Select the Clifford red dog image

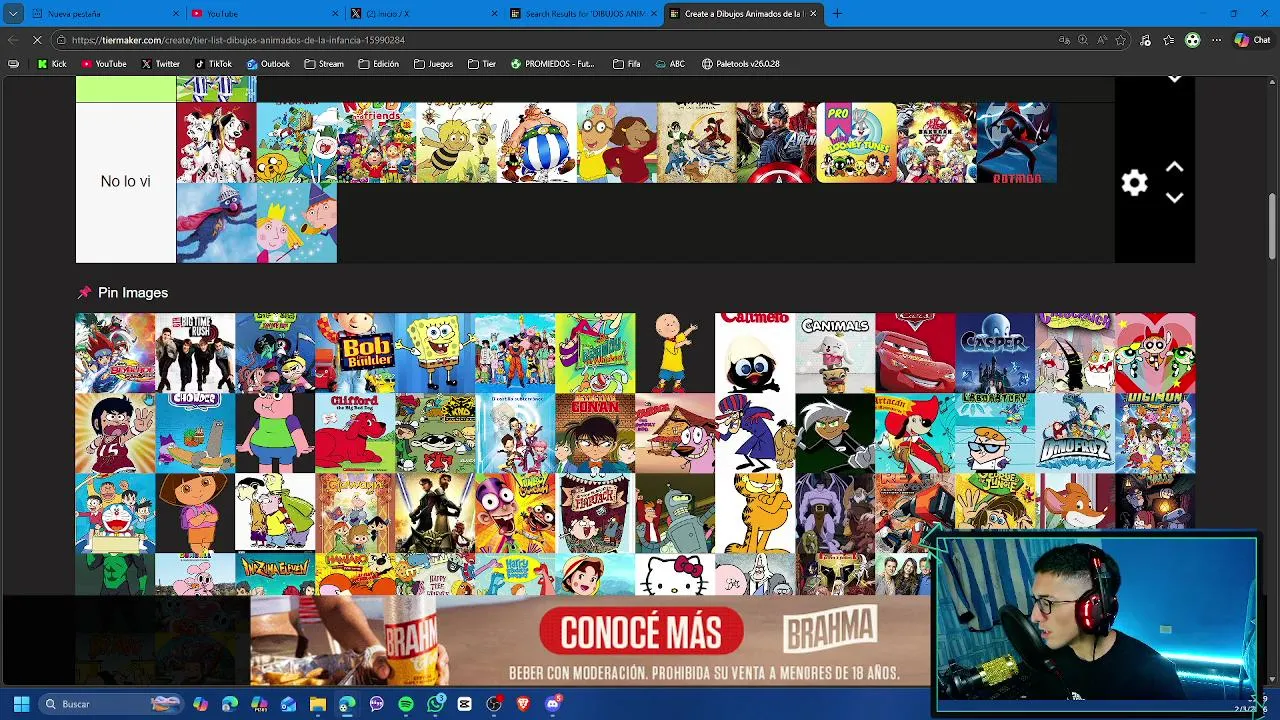(x=355, y=433)
